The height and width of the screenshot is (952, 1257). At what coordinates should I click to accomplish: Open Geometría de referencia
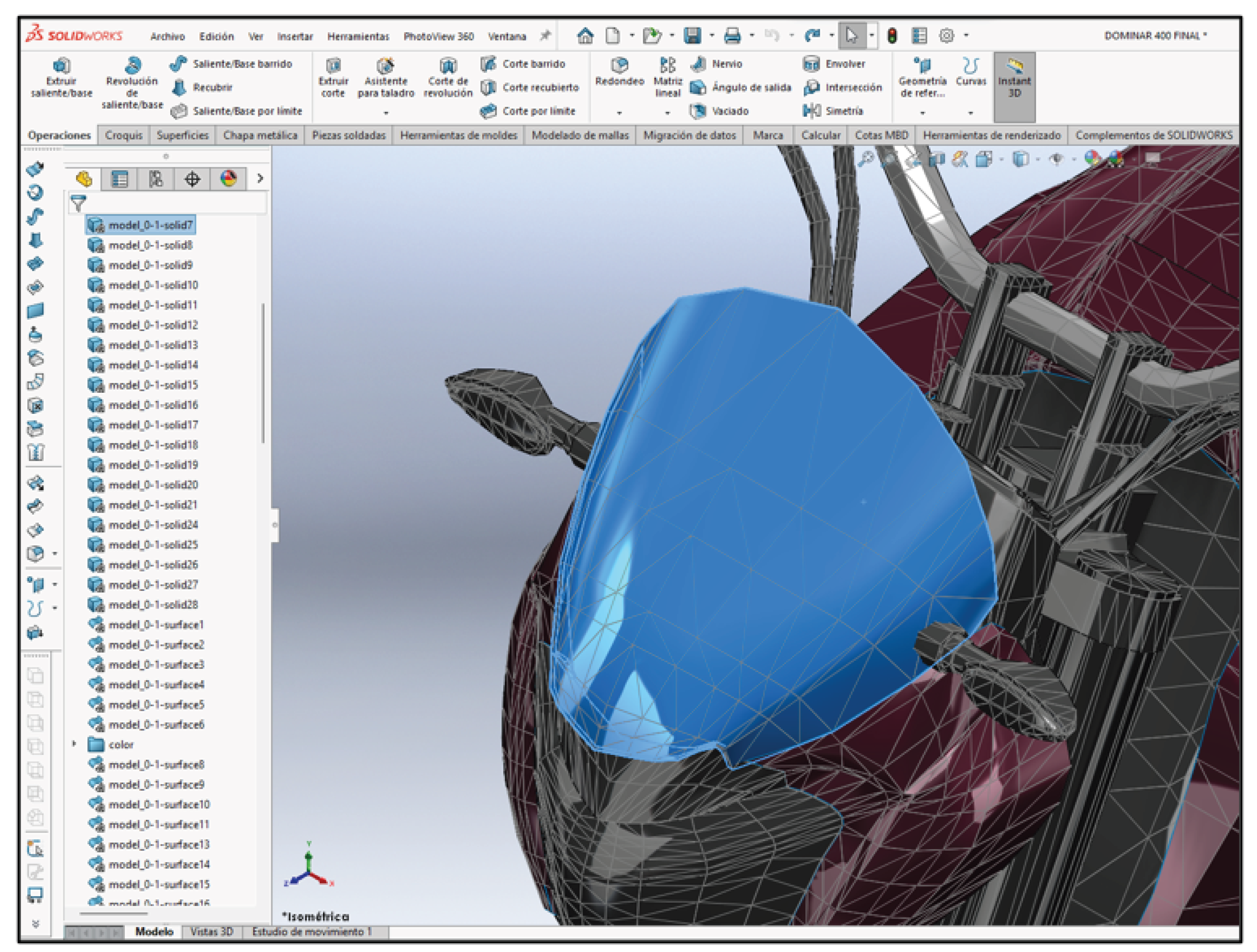(x=922, y=78)
